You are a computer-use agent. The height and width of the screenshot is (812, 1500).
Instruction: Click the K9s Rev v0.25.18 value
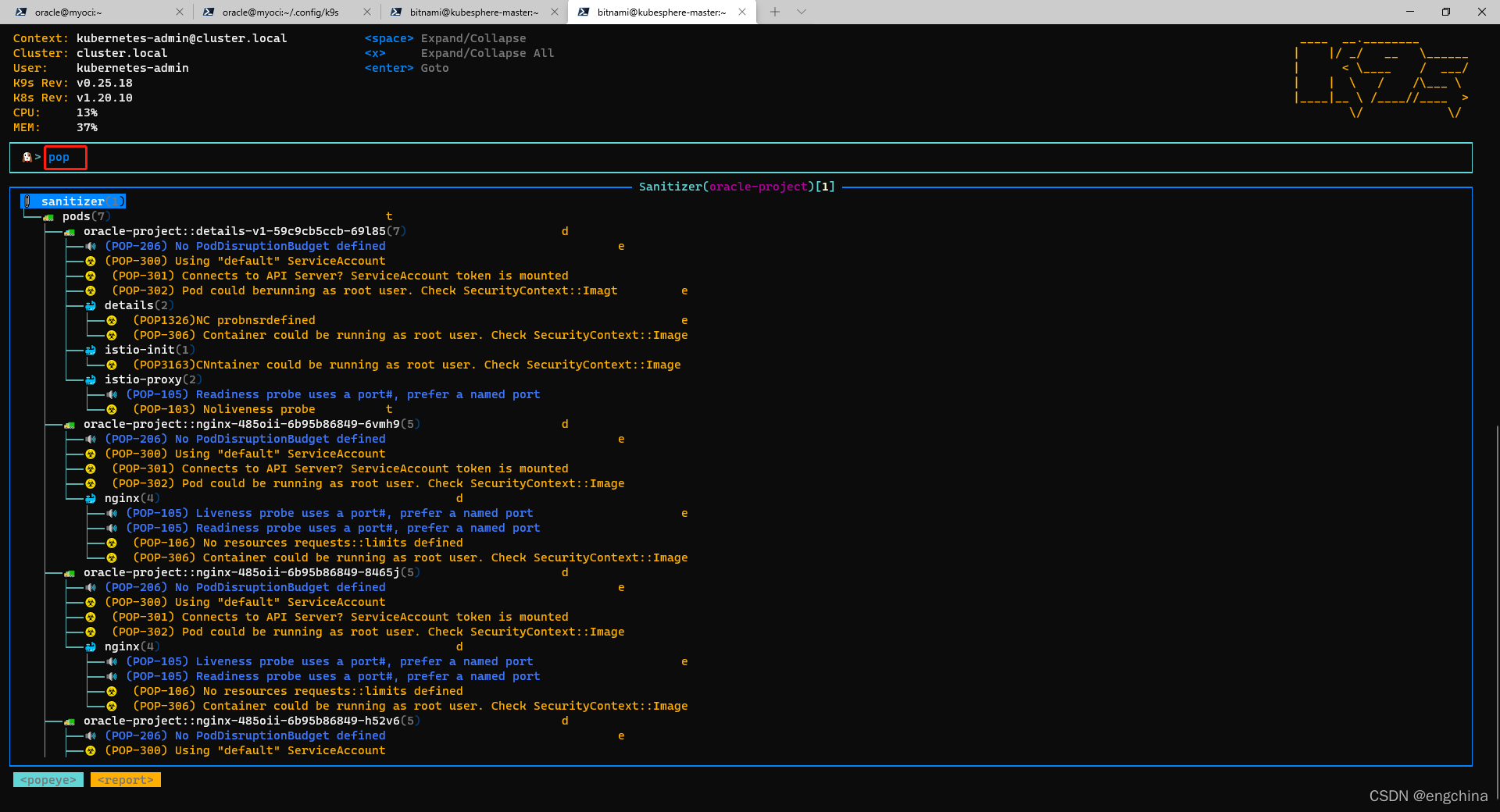point(105,83)
